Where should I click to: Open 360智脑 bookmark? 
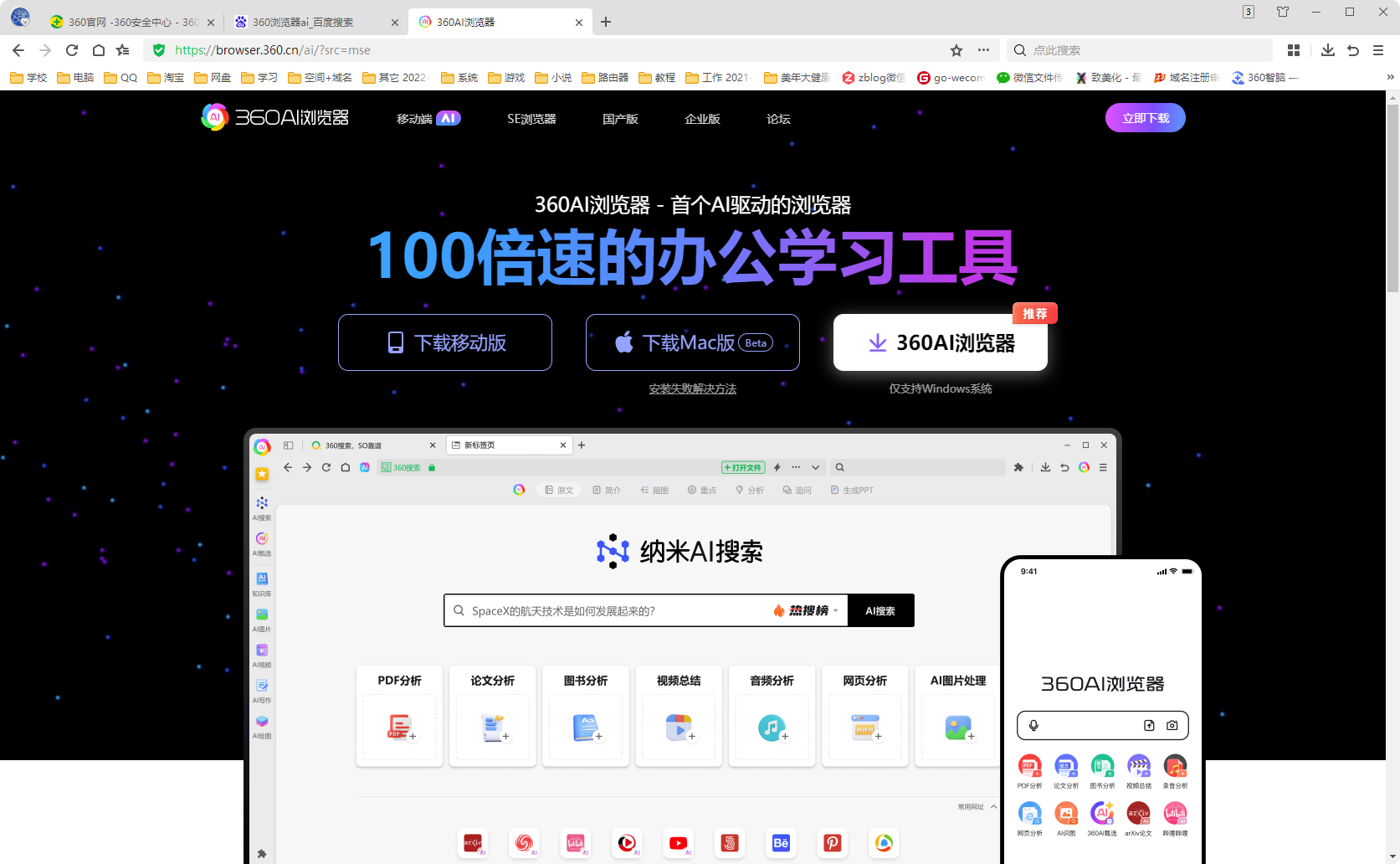pos(1265,78)
